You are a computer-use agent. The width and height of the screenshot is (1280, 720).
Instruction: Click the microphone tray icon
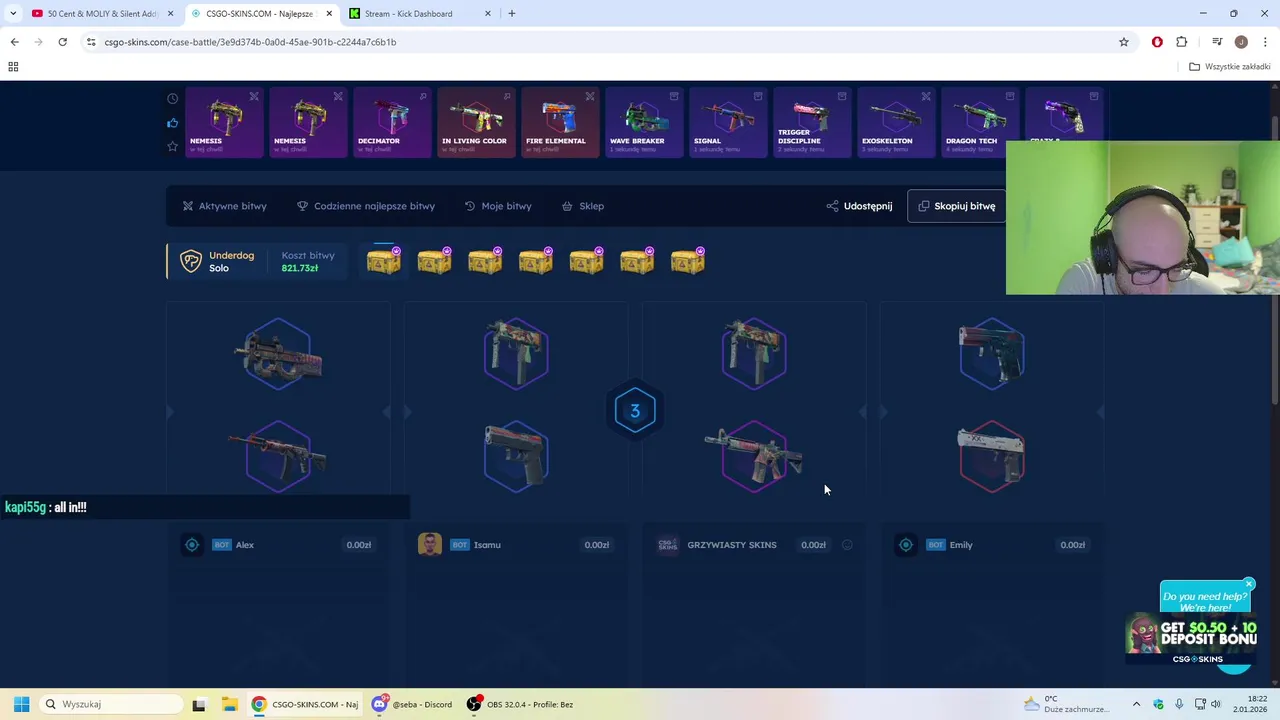click(x=1179, y=704)
